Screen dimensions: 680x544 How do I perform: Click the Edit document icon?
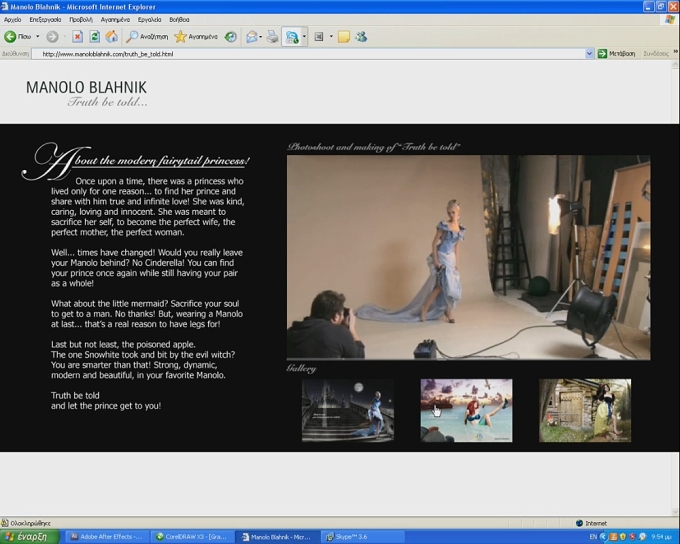click(319, 37)
